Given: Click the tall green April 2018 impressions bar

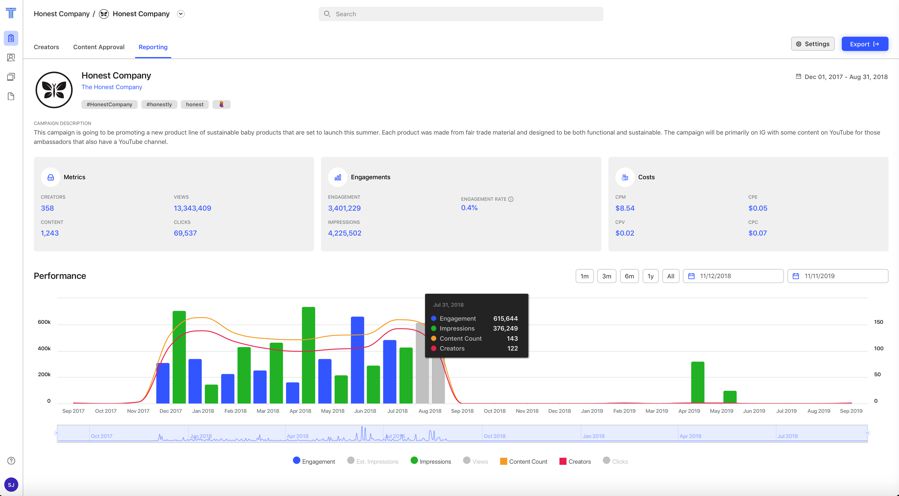Looking at the screenshot, I should (x=308, y=355).
